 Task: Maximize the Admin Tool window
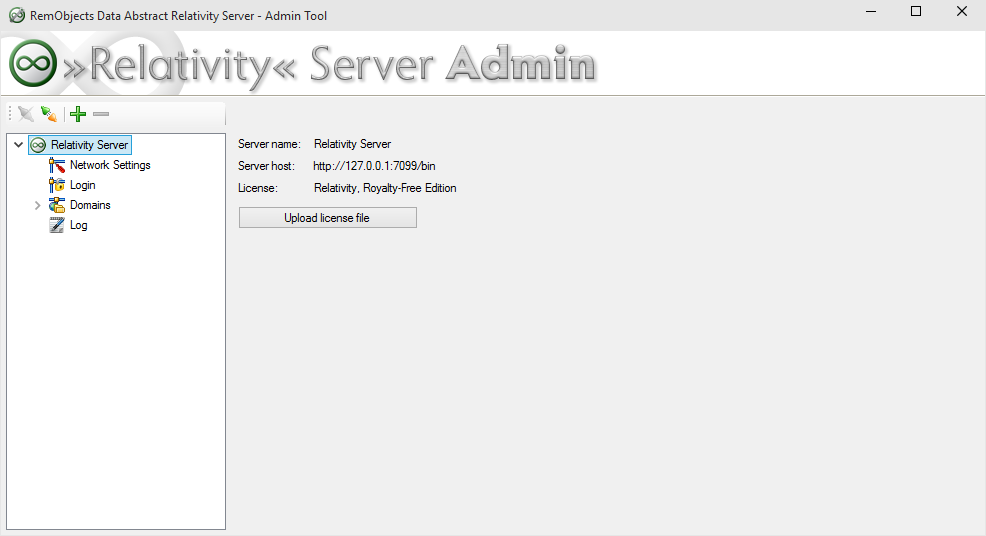(916, 11)
